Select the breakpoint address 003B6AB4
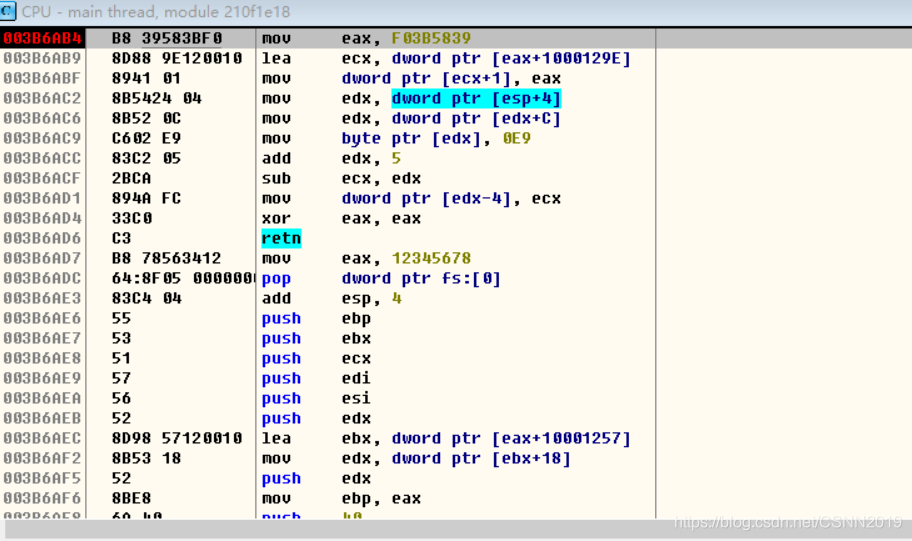912x541 pixels. (x=42, y=38)
